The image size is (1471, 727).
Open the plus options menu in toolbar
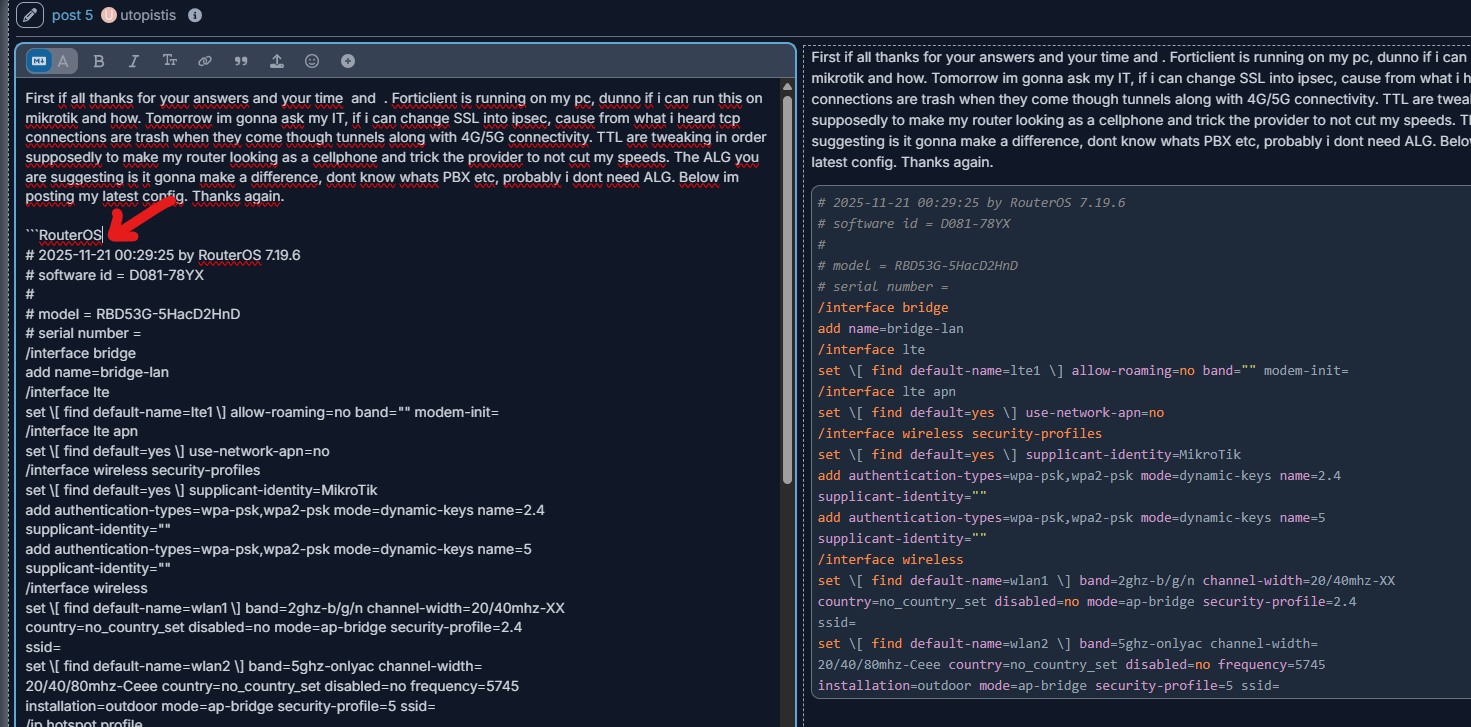click(348, 61)
